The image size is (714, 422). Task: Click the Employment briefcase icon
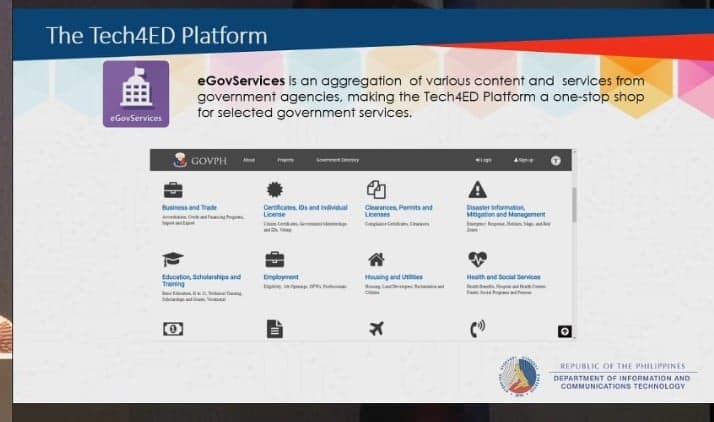pyautogui.click(x=274, y=259)
